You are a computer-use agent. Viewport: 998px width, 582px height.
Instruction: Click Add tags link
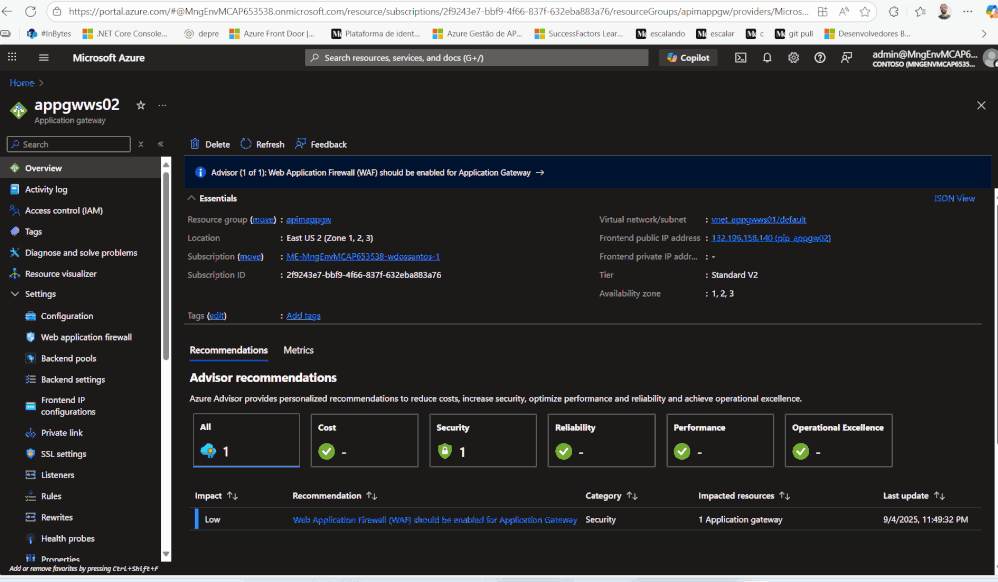[x=304, y=315]
